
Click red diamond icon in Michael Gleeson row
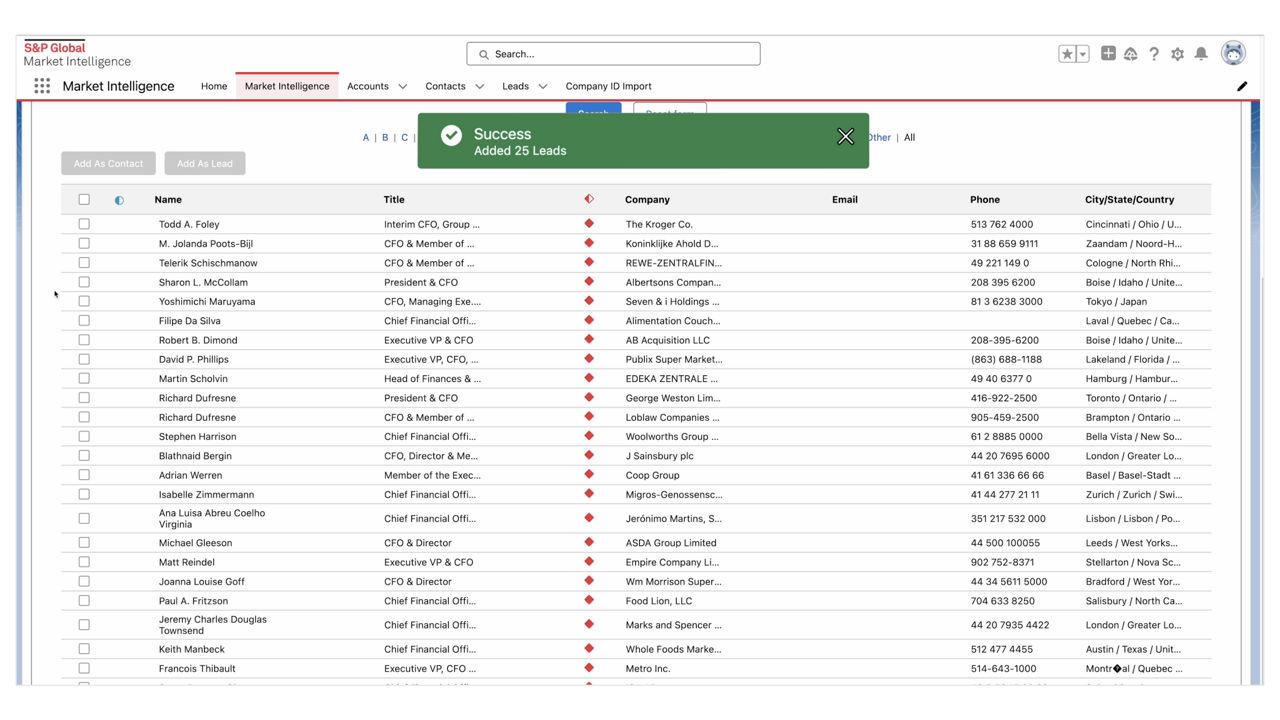pos(589,542)
